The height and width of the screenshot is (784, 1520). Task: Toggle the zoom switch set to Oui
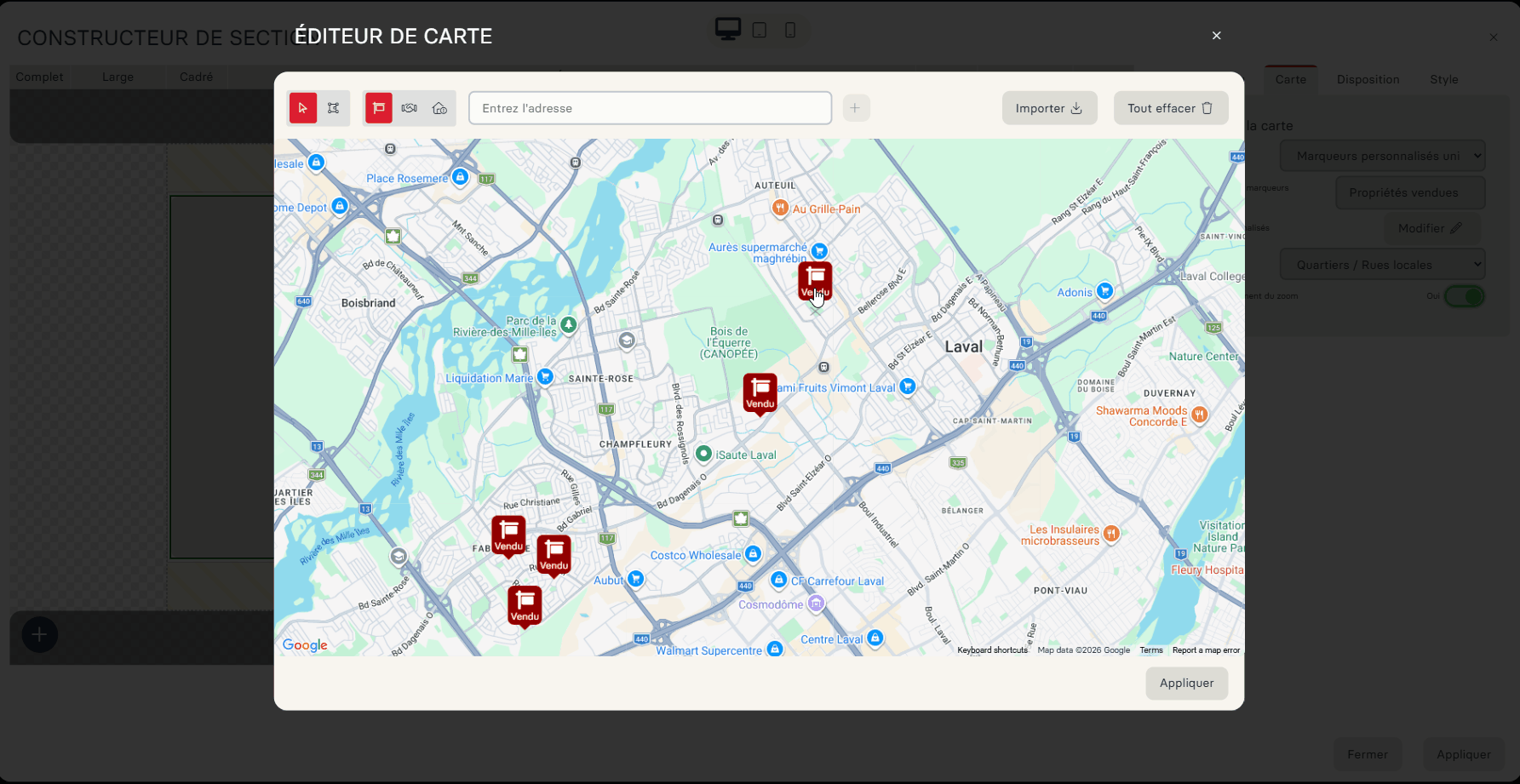[x=1464, y=296]
